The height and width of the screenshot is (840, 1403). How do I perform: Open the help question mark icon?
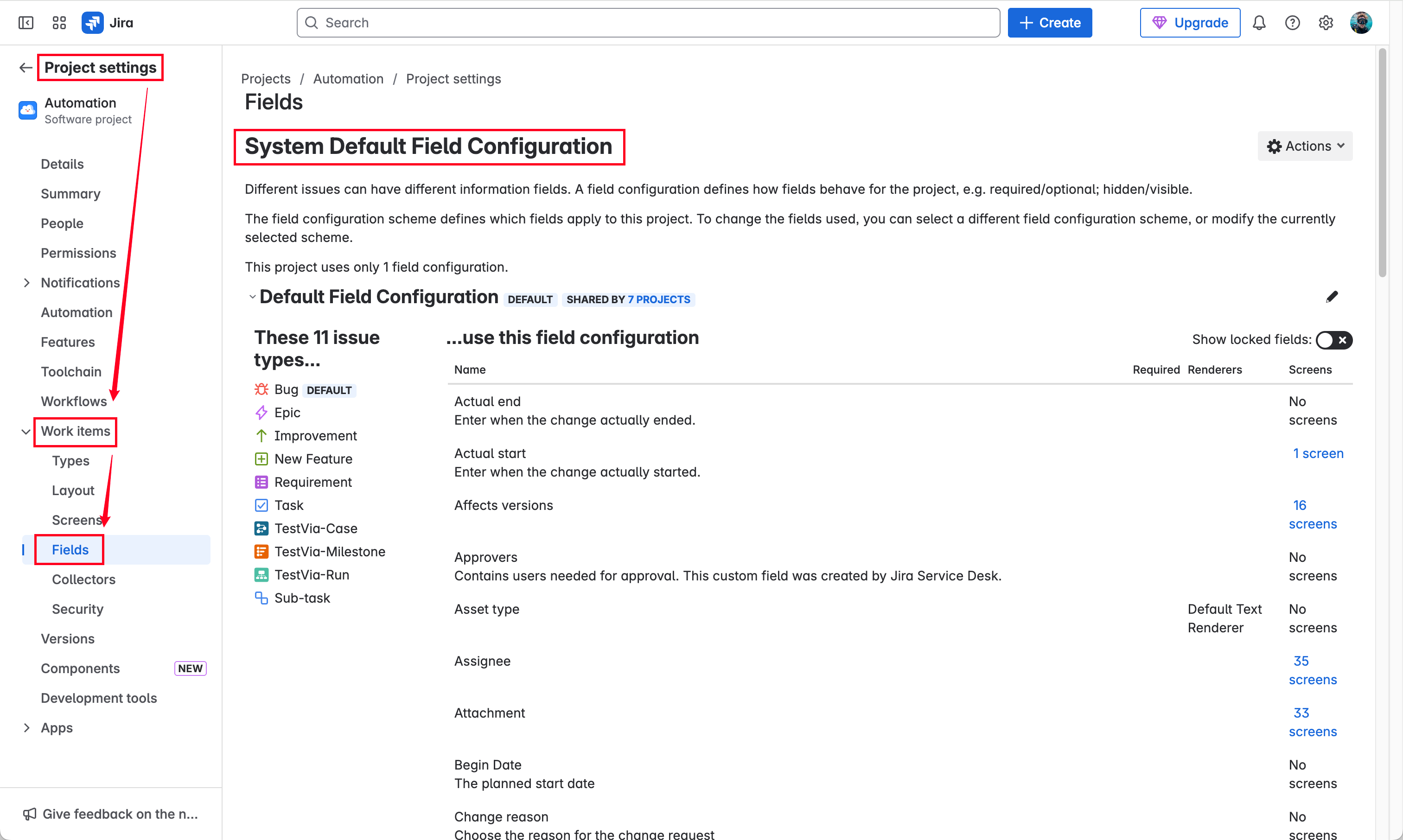click(1292, 23)
